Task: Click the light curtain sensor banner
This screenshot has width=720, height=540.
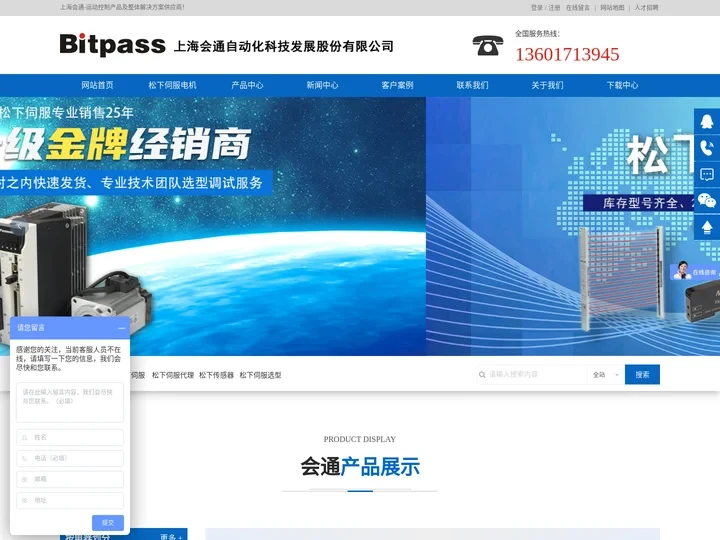Action: (573, 226)
